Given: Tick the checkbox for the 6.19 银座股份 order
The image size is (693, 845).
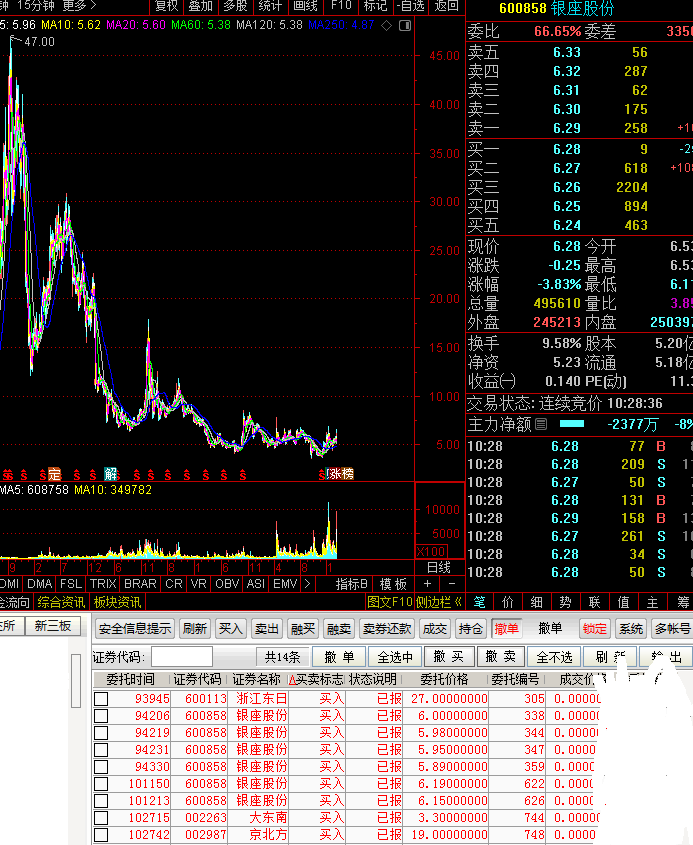Looking at the screenshot, I should click(x=101, y=784).
